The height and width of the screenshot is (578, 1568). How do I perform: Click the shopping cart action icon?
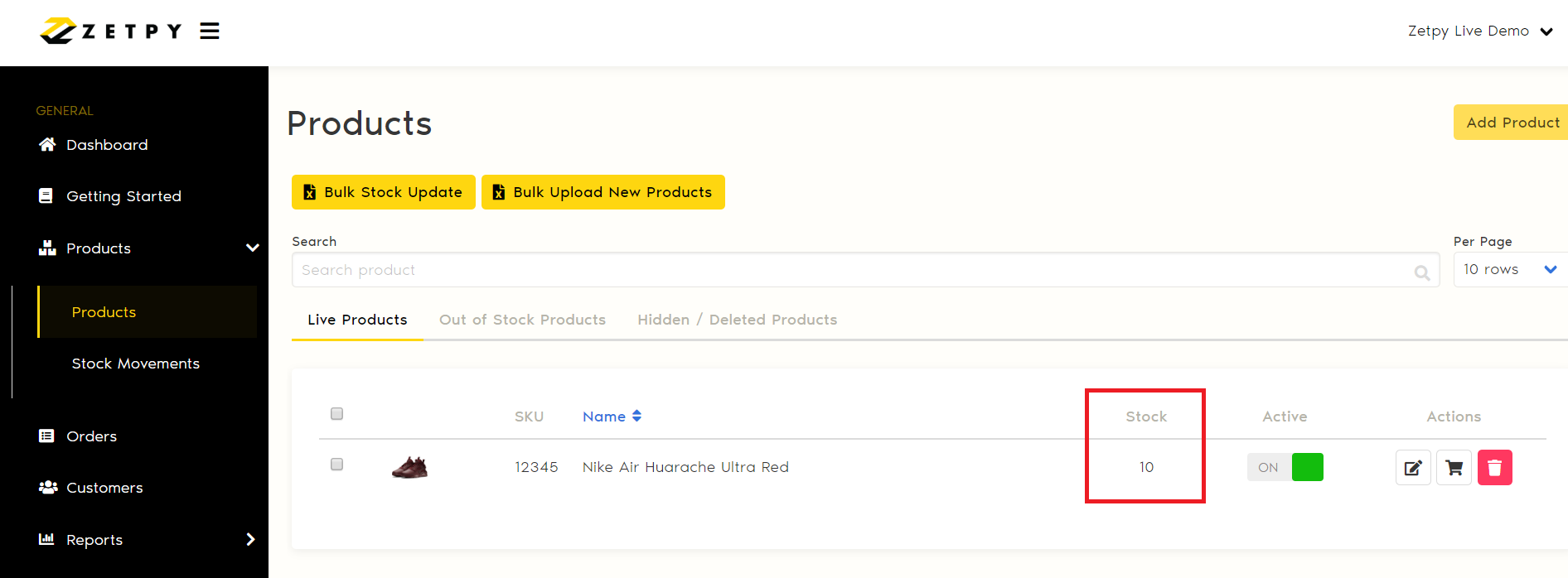point(1454,468)
